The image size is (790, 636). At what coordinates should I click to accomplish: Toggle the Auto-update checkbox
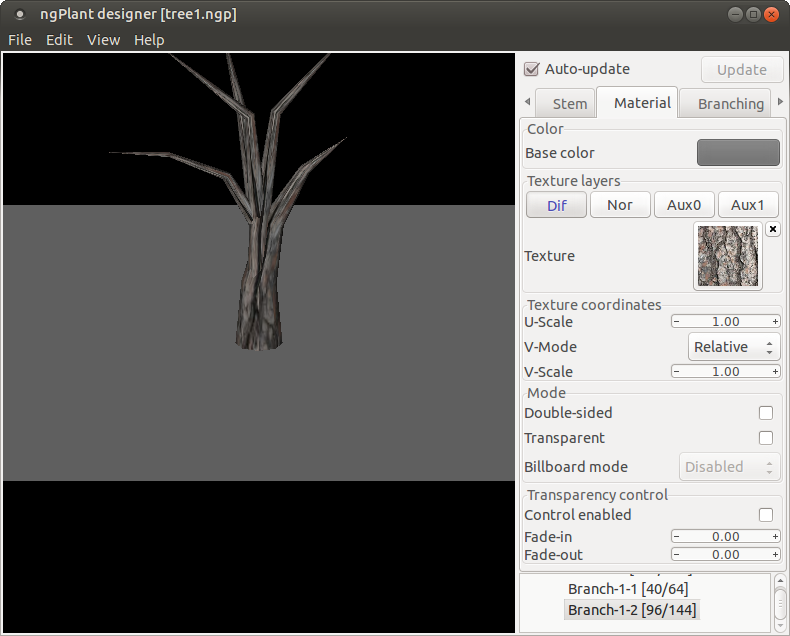532,70
